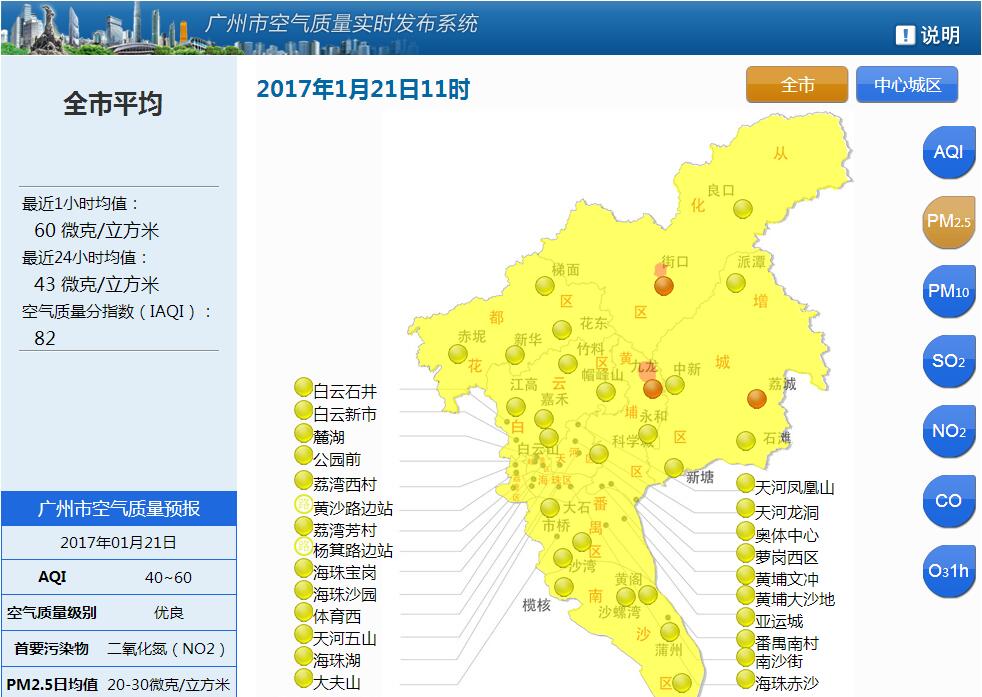Click the orange 荔城 station marker

click(757, 399)
